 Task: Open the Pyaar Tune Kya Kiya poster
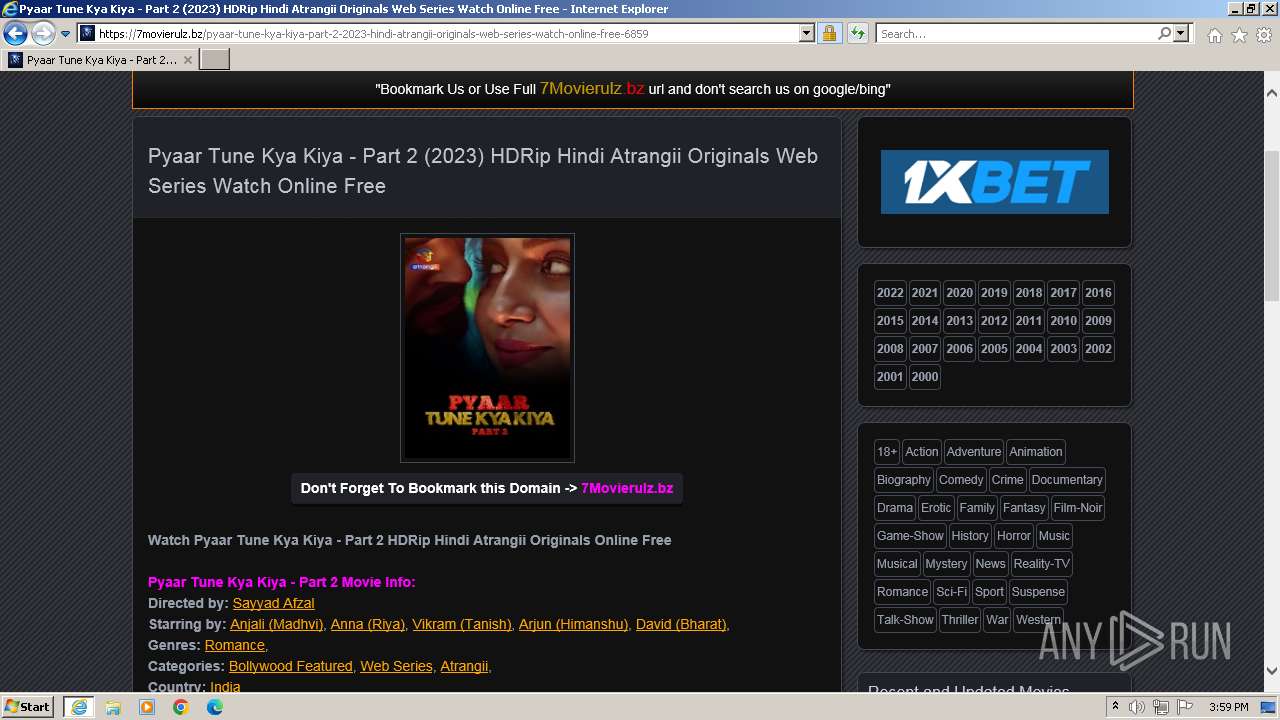[487, 348]
